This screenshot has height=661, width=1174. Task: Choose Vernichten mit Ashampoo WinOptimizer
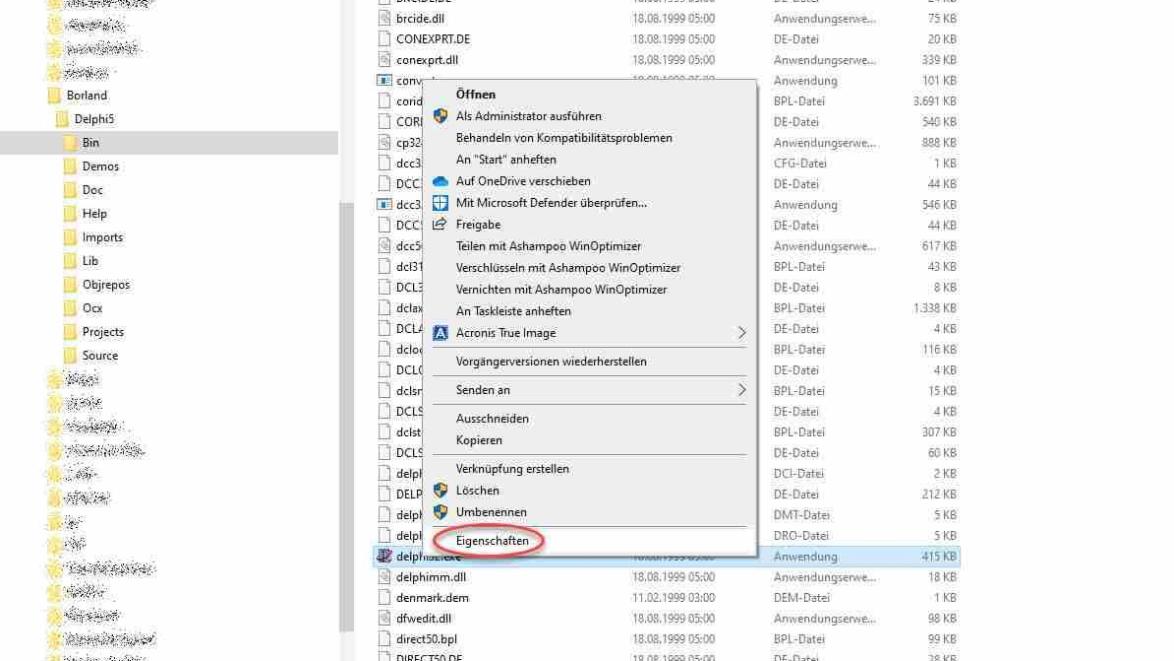tap(561, 290)
